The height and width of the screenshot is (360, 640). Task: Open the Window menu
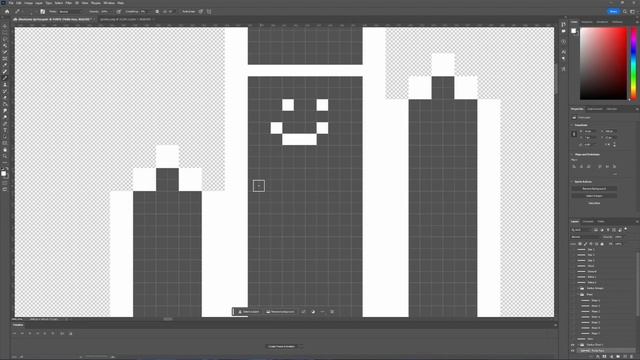click(x=109, y=3)
